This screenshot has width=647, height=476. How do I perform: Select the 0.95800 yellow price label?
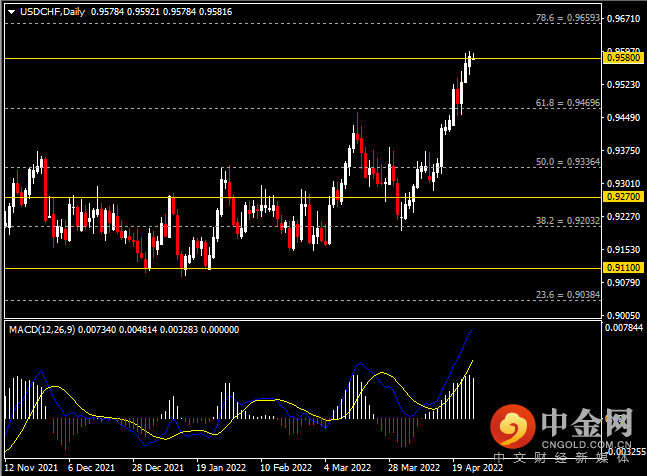coord(623,58)
